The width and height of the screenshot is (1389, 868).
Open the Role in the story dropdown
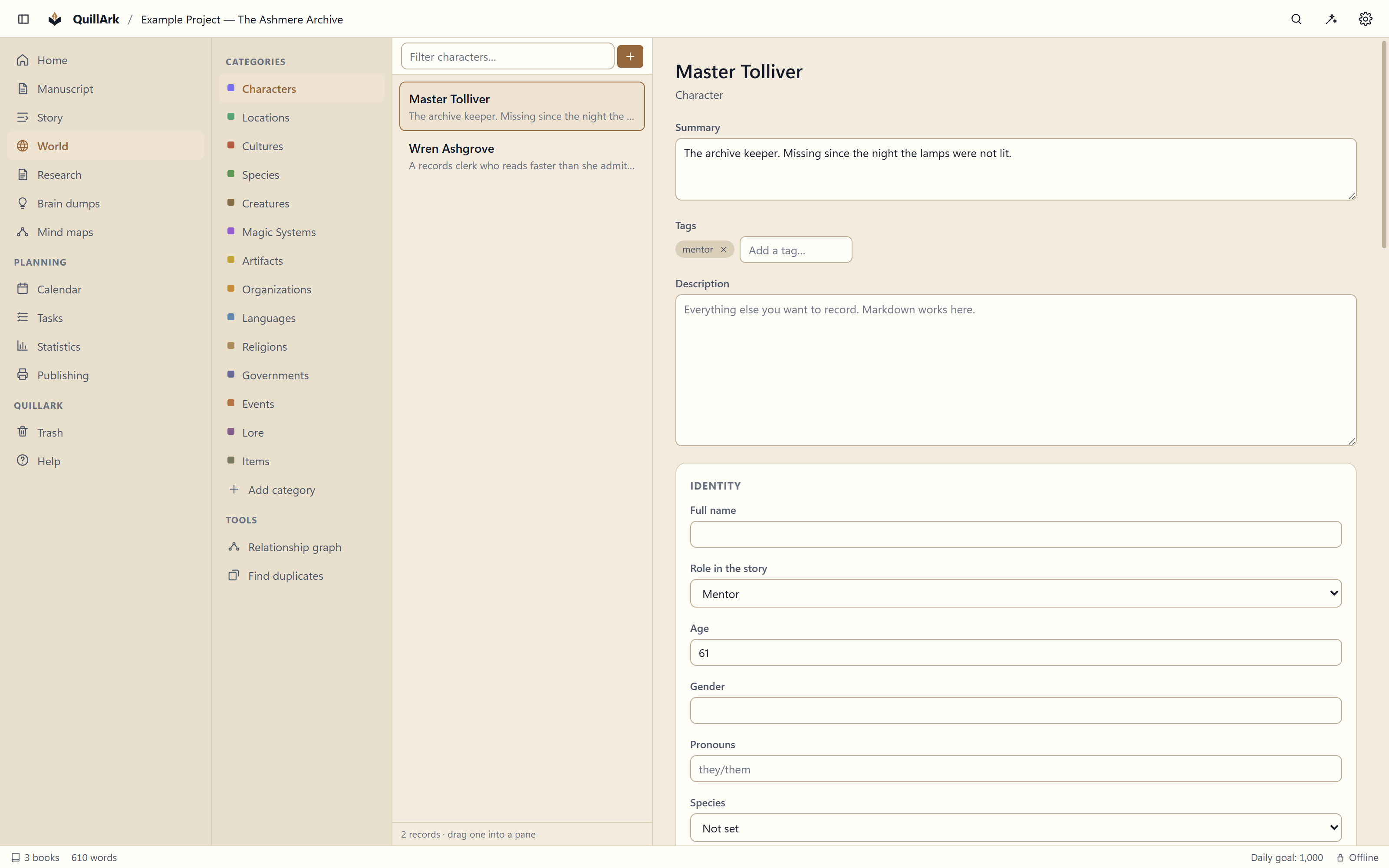point(1015,593)
